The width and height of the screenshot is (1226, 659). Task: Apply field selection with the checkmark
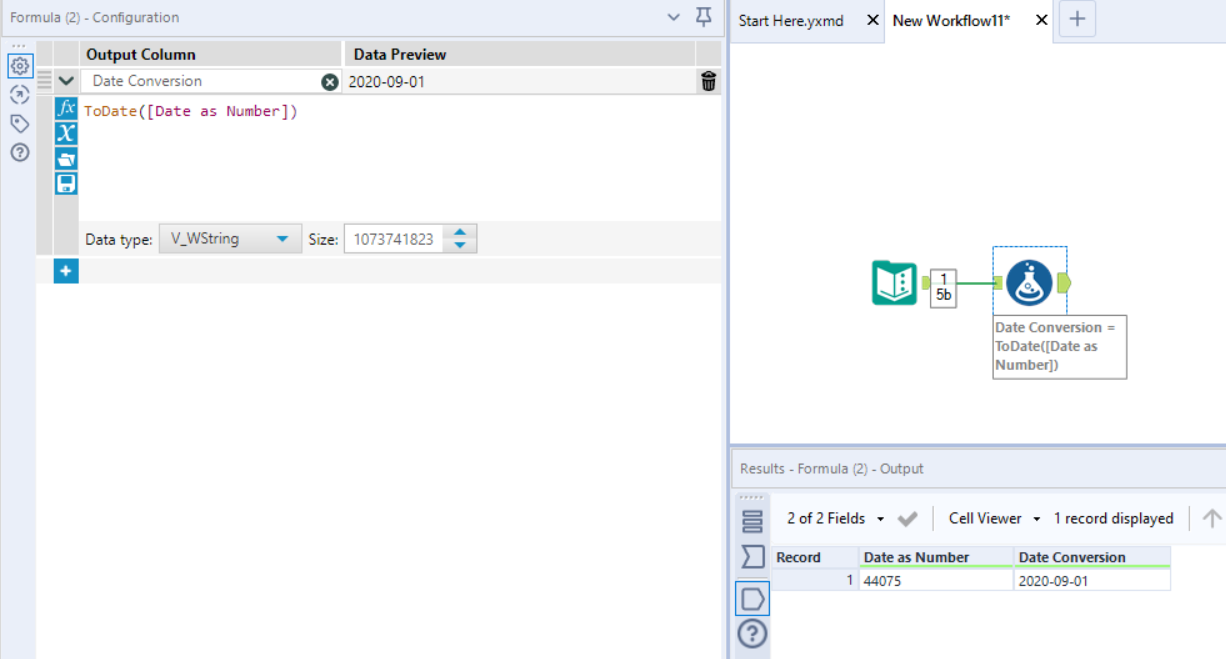point(908,518)
